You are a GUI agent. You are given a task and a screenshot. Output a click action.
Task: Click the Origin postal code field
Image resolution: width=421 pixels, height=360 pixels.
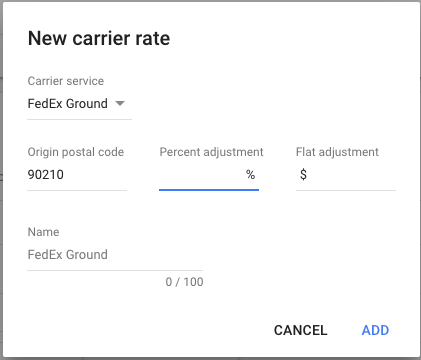77,175
